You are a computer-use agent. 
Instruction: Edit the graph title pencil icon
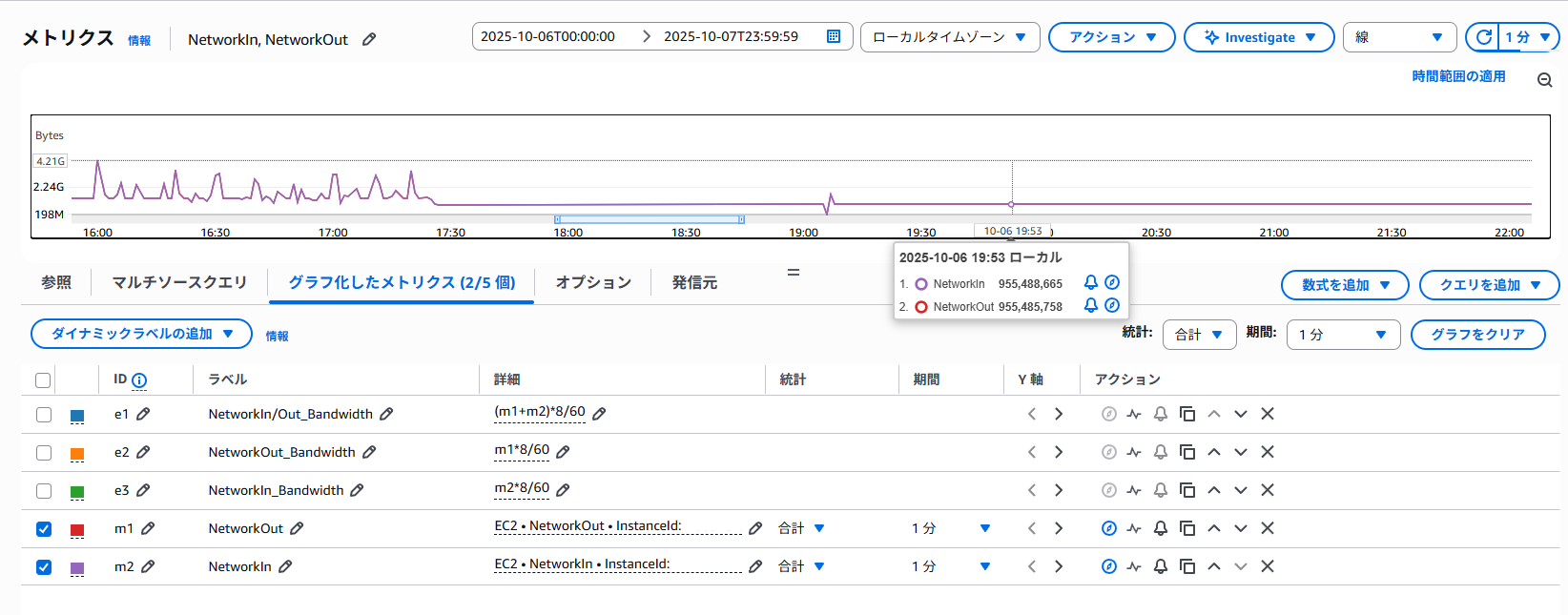tap(369, 39)
